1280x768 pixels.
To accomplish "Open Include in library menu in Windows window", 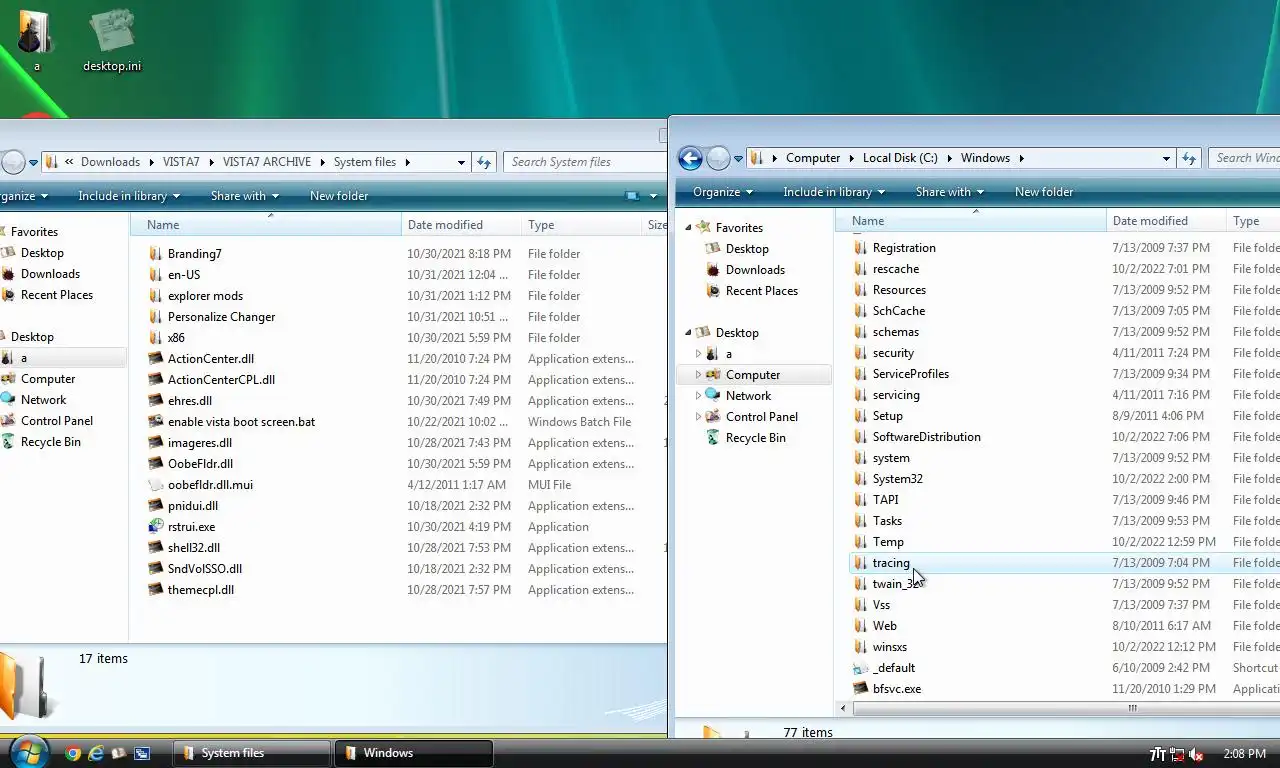I will (833, 192).
